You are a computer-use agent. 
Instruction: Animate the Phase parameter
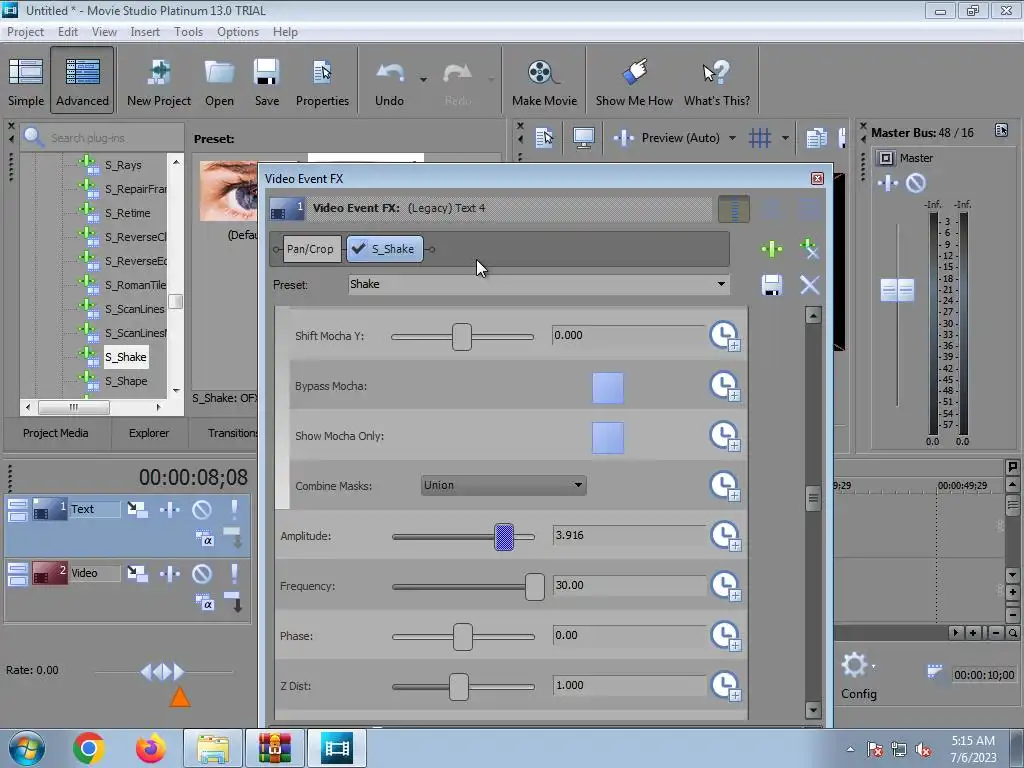click(725, 636)
